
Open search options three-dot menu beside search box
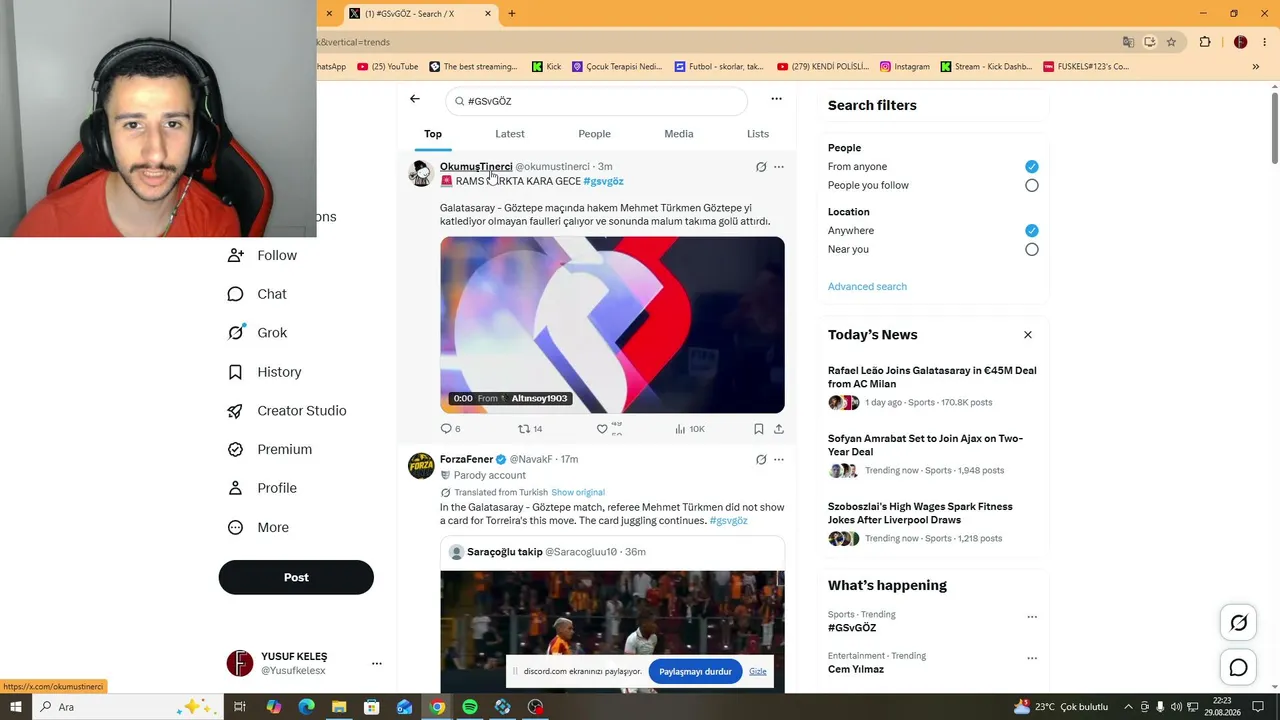pos(776,99)
